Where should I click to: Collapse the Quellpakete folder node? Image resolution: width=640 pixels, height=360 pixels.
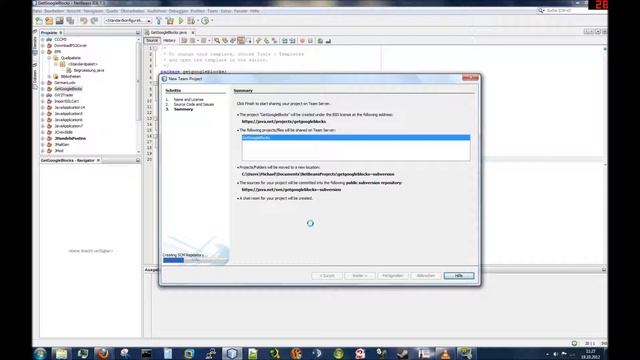pyautogui.click(x=49, y=58)
